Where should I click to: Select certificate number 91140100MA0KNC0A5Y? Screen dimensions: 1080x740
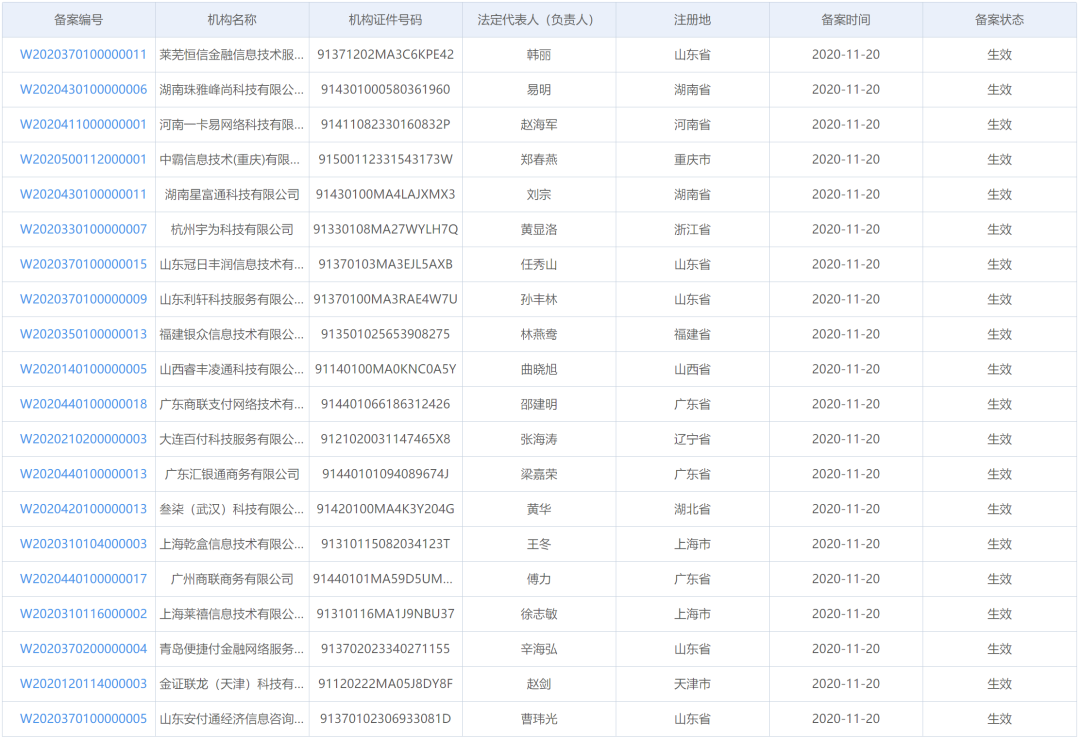pyautogui.click(x=386, y=369)
